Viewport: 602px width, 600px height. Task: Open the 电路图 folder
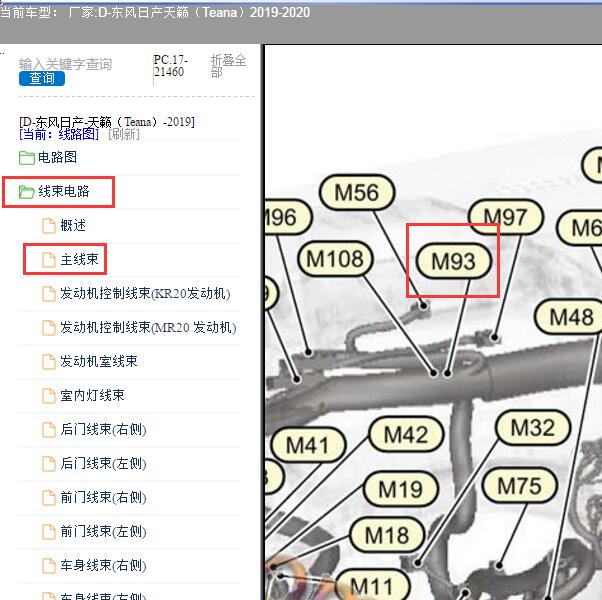click(57, 157)
